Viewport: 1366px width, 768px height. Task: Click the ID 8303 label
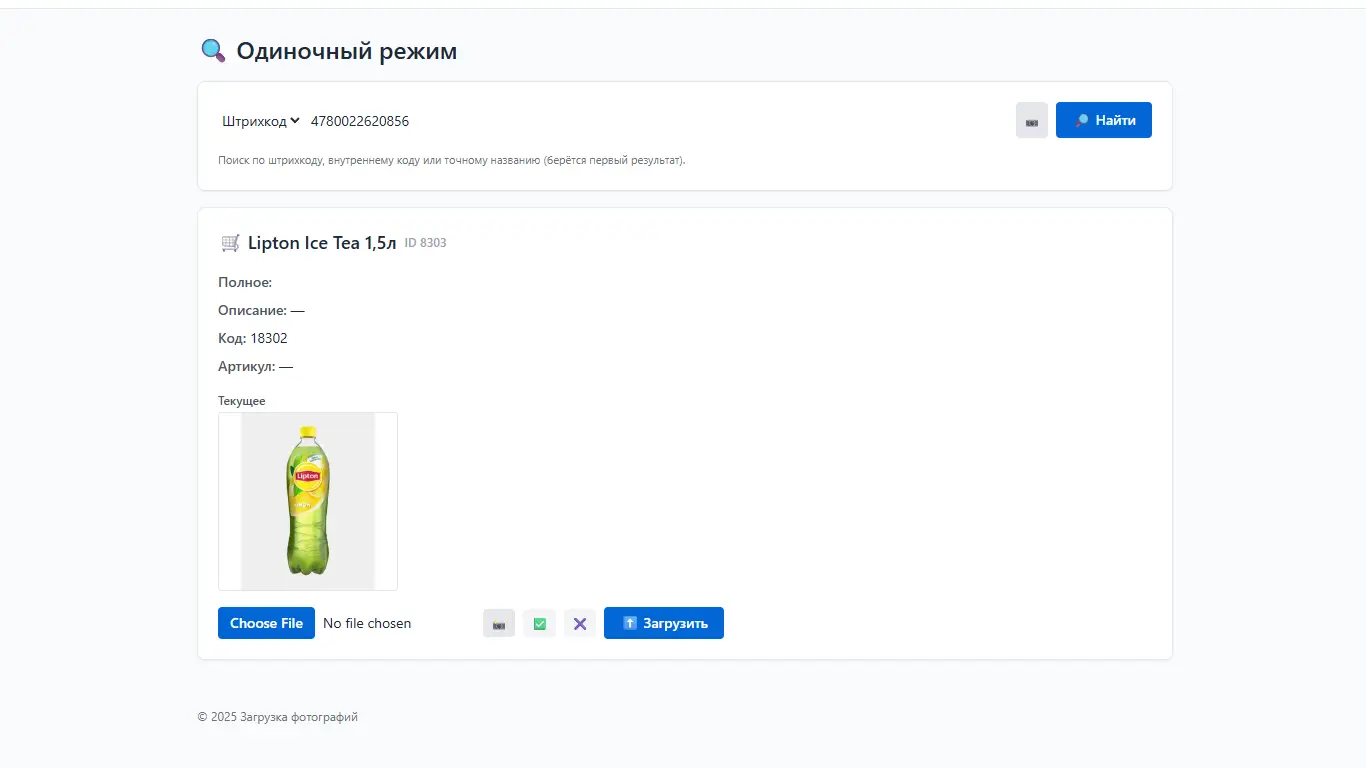pos(425,243)
